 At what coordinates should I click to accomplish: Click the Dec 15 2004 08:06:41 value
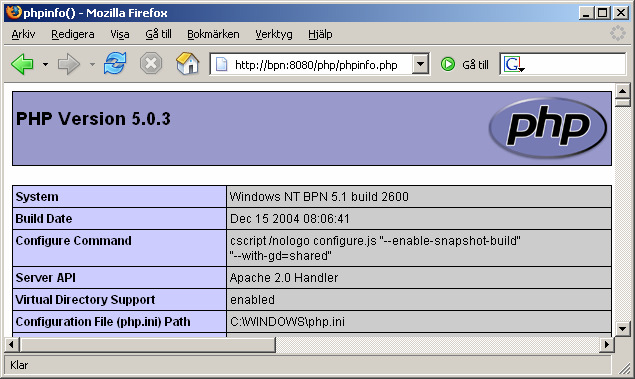click(x=290, y=219)
